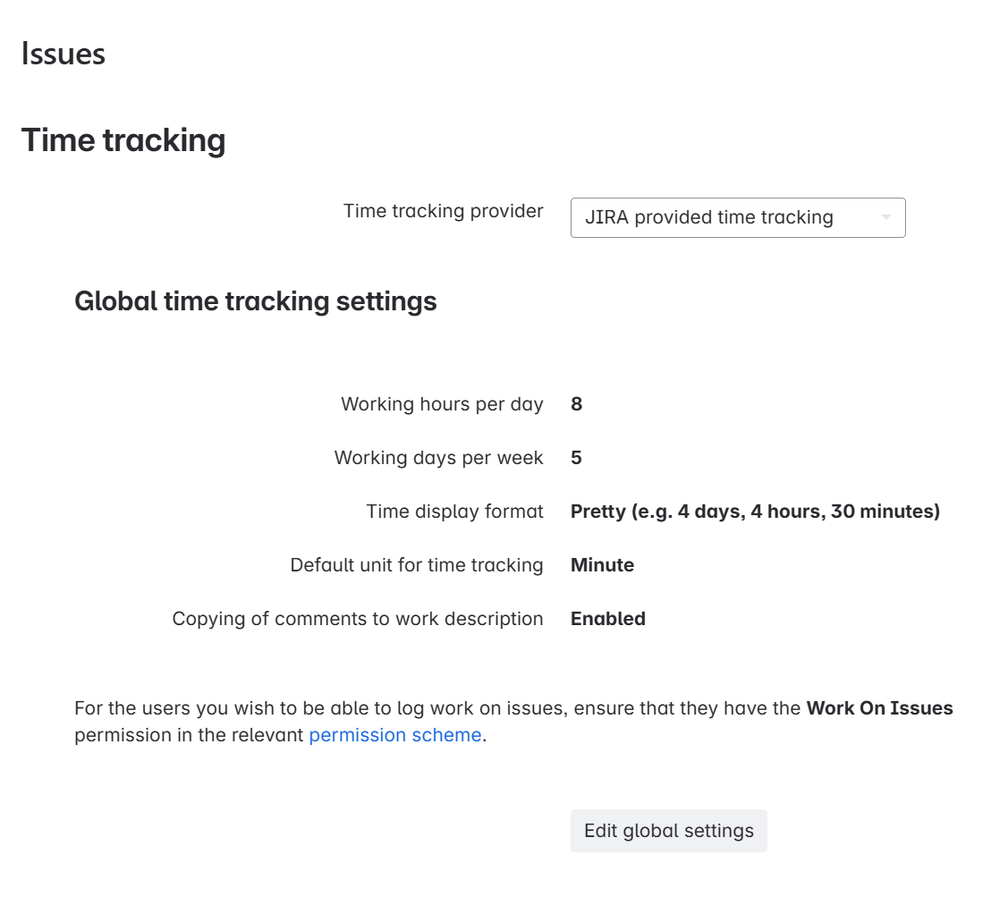Open the permission scheme link
Screen dimensions: 999x905
[394, 735]
